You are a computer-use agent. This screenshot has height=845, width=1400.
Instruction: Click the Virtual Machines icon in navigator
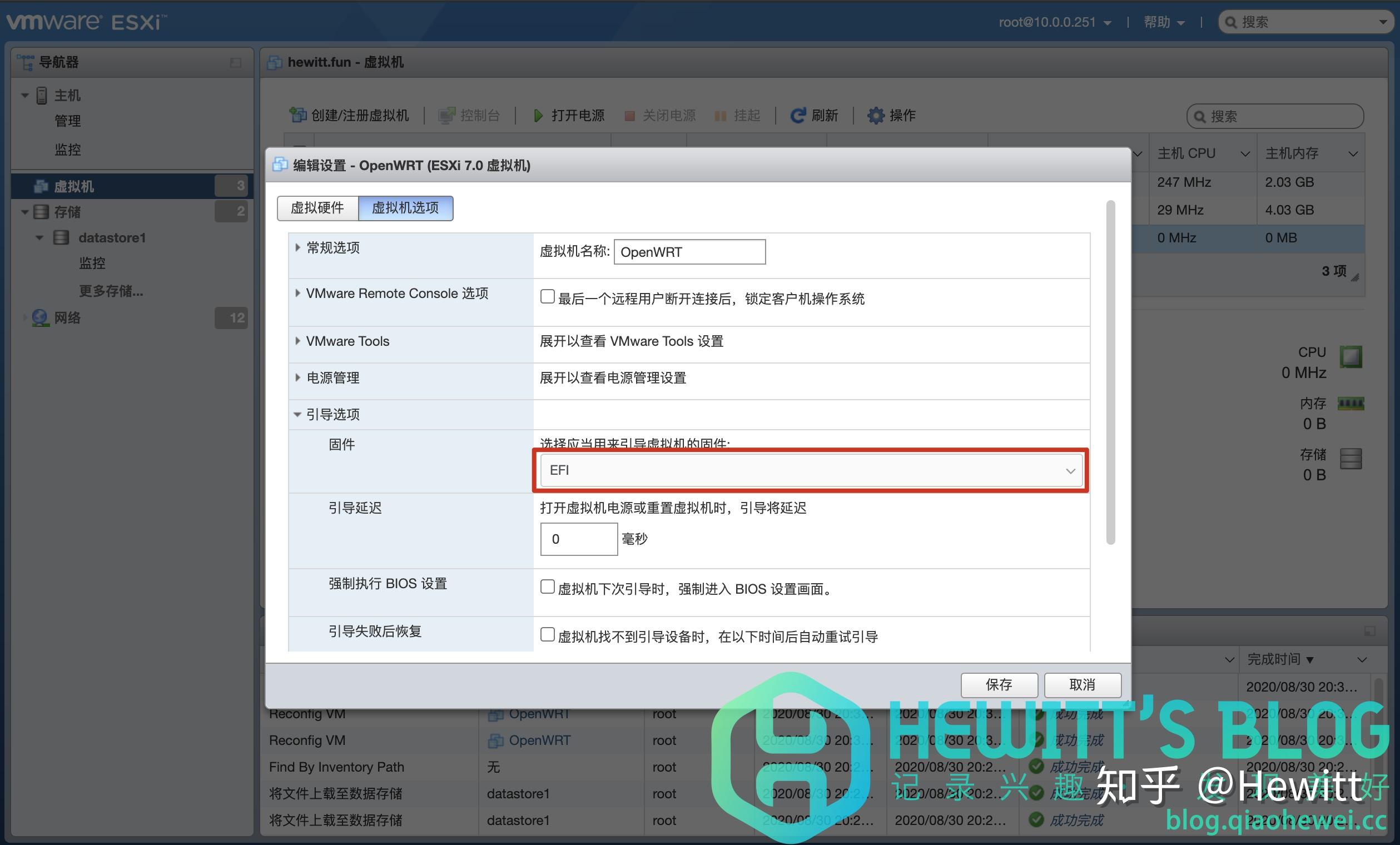point(41,186)
